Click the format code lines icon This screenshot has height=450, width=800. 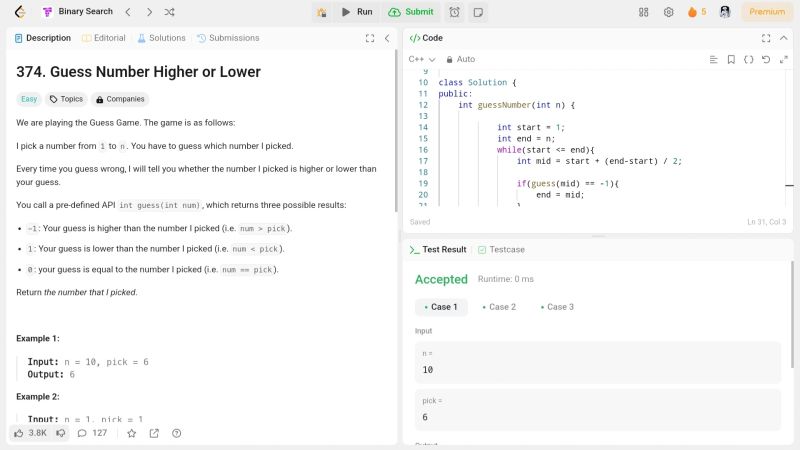[713, 60]
